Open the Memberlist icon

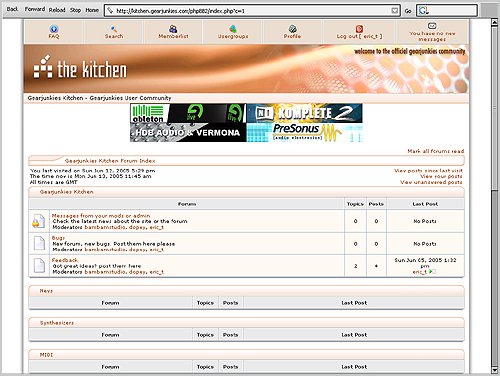173,29
